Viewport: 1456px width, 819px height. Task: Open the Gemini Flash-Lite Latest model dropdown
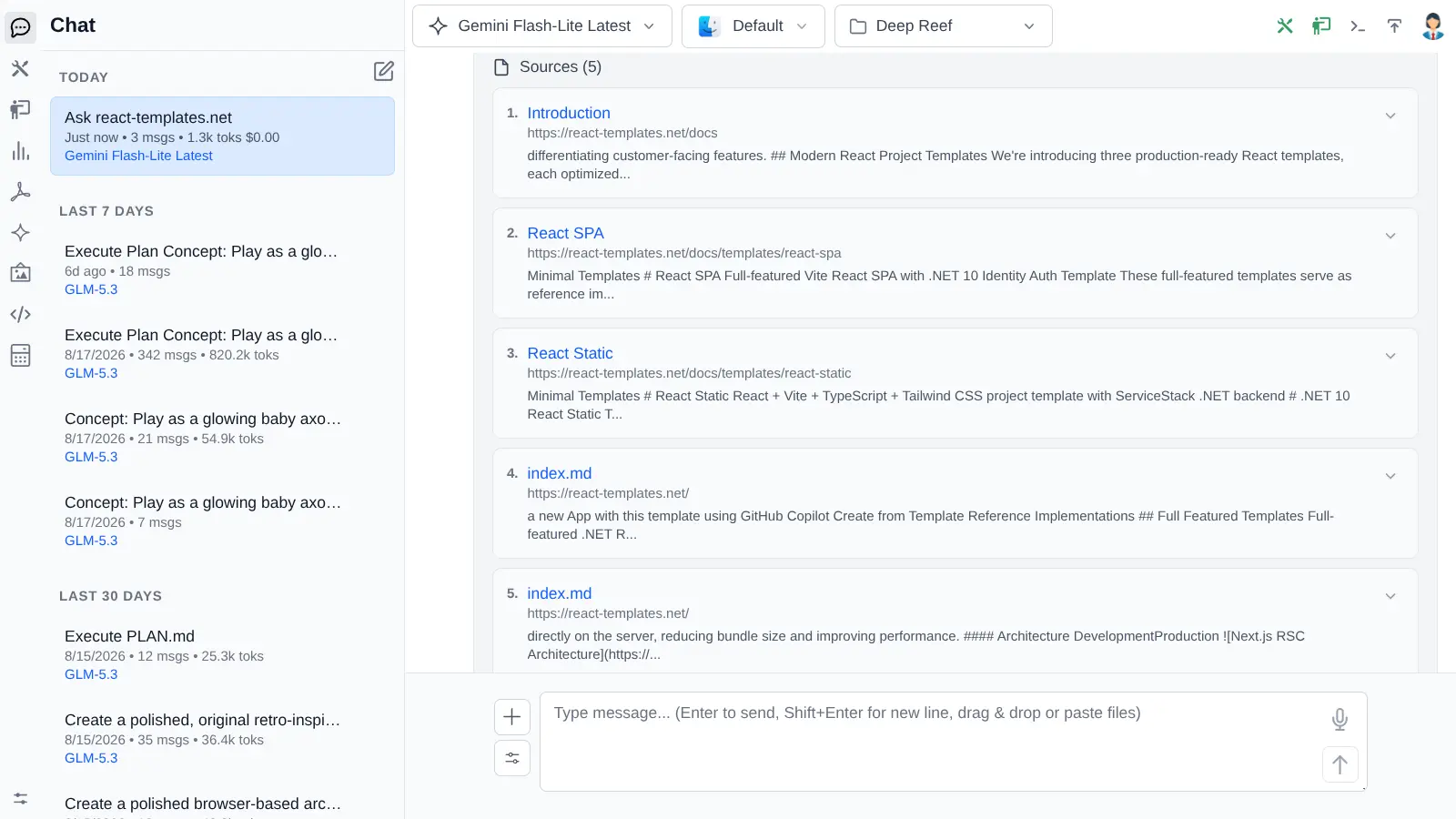click(x=542, y=26)
